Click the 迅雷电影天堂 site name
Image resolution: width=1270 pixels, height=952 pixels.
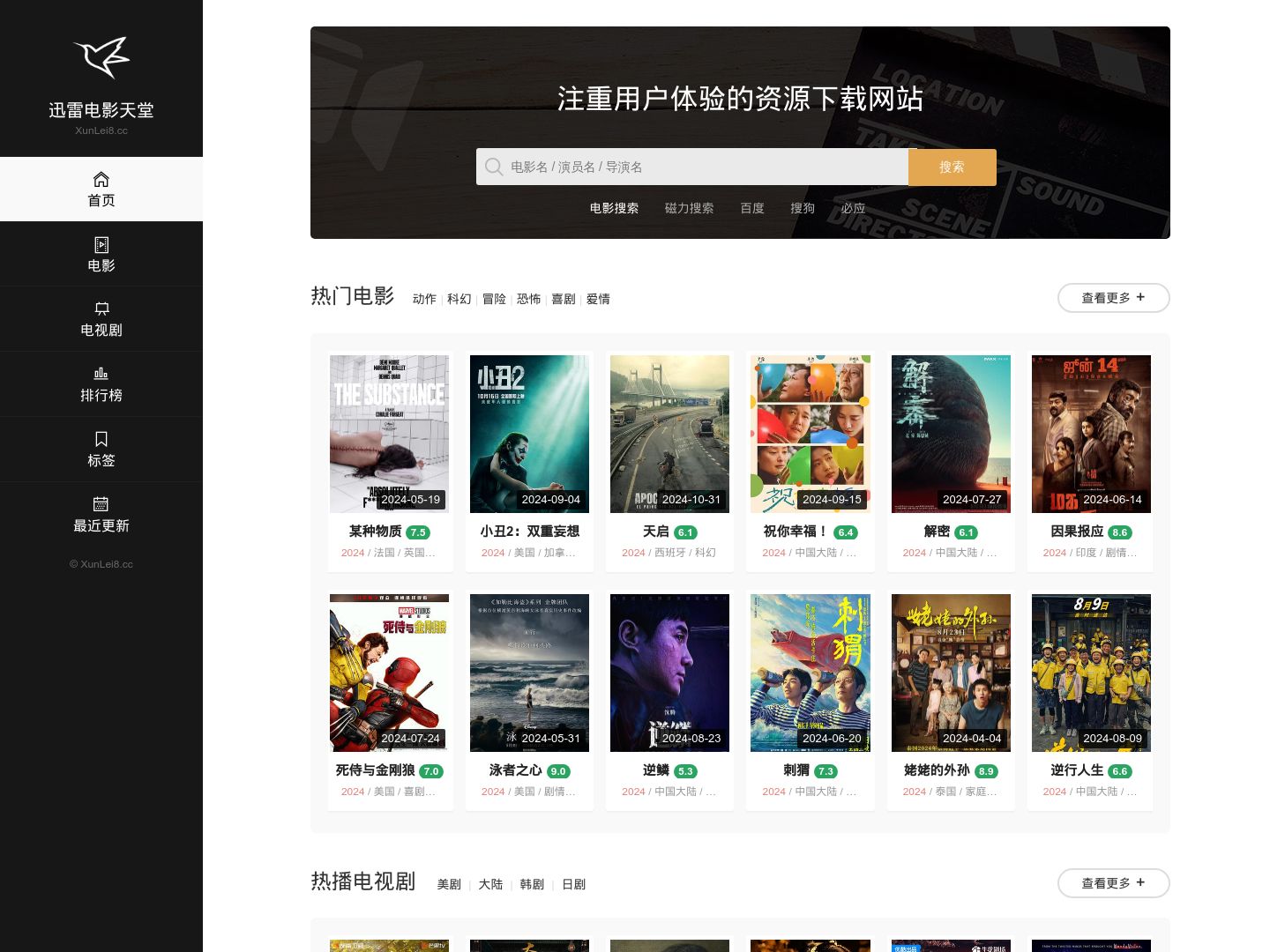pos(101,110)
